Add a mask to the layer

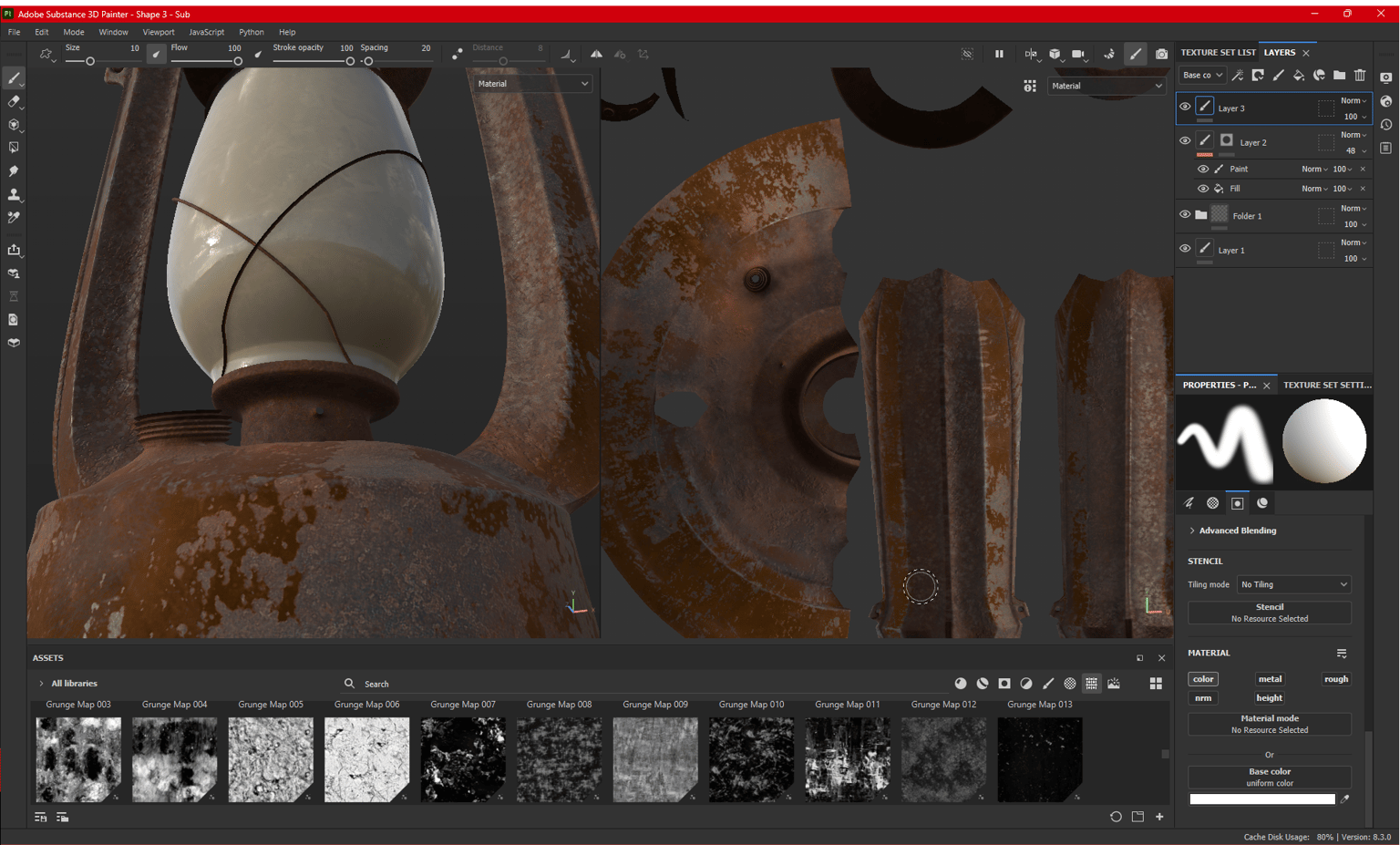[x=1258, y=75]
